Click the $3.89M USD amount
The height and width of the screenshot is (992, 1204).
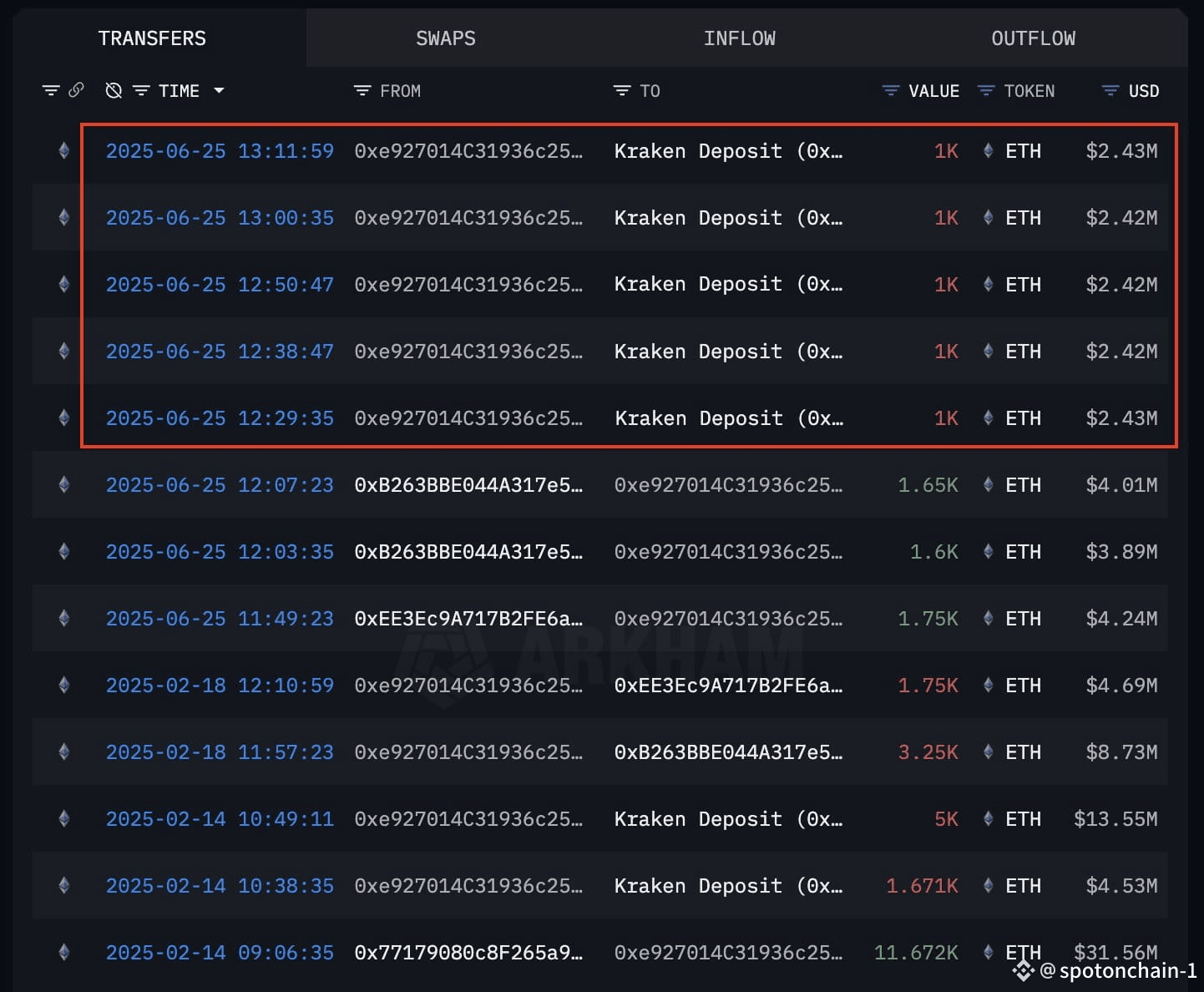(x=1121, y=552)
